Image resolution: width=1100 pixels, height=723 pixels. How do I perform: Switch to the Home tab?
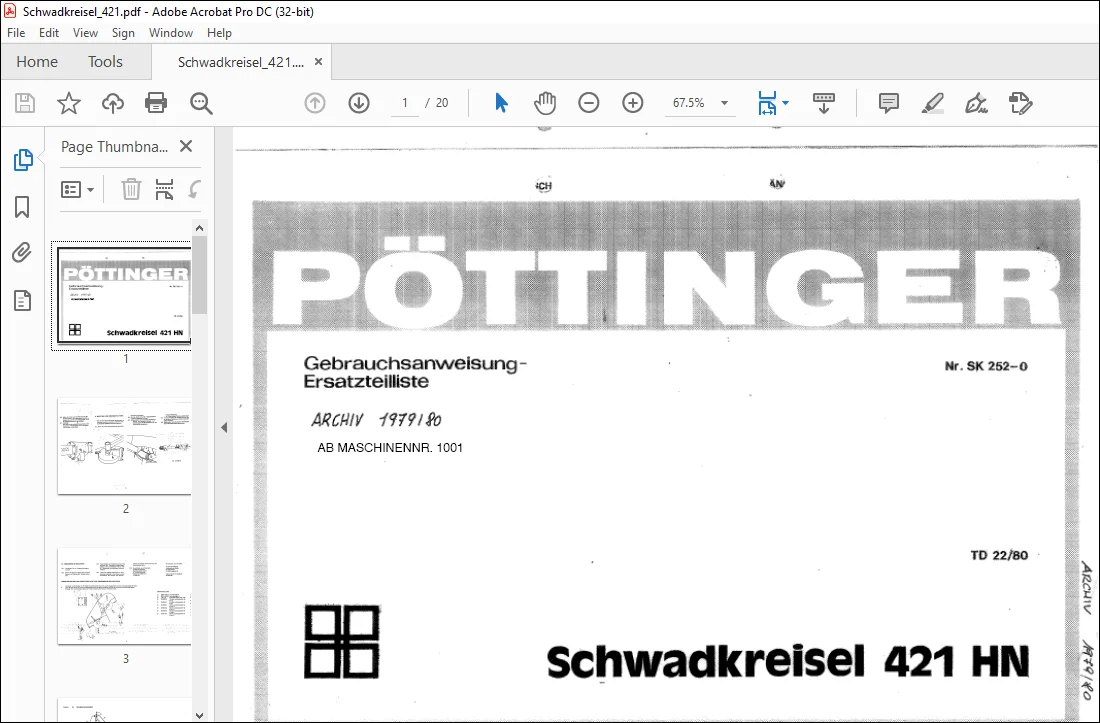pyautogui.click(x=37, y=62)
